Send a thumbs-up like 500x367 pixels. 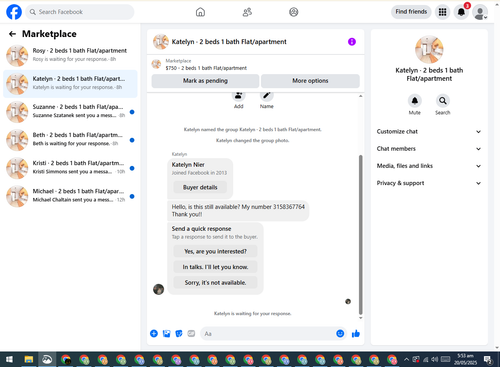click(356, 333)
